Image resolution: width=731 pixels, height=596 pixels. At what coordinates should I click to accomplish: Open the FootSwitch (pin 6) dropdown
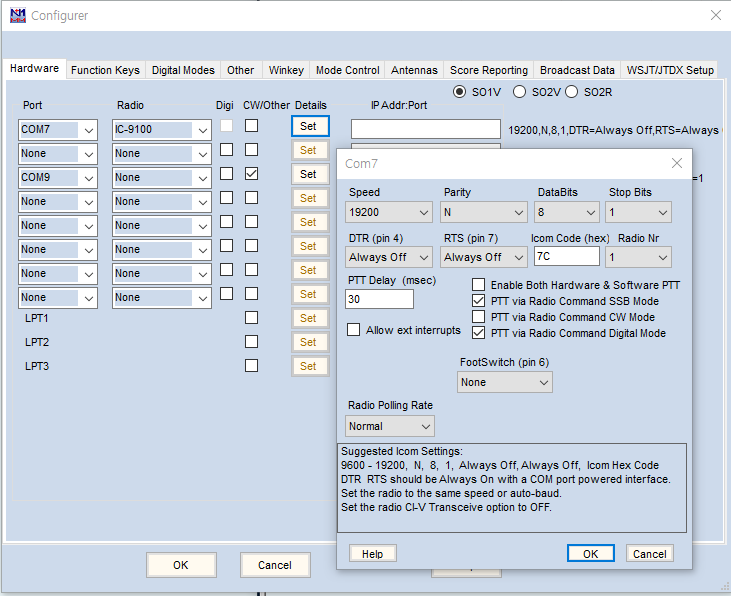pos(505,382)
